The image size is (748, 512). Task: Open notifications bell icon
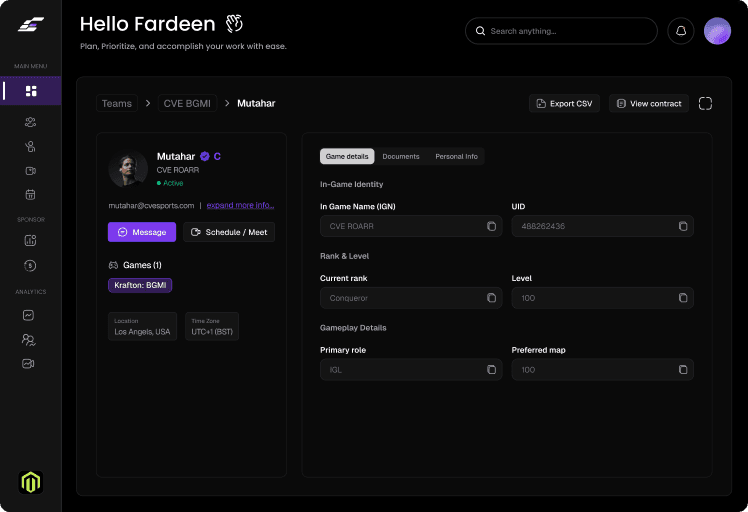point(681,31)
